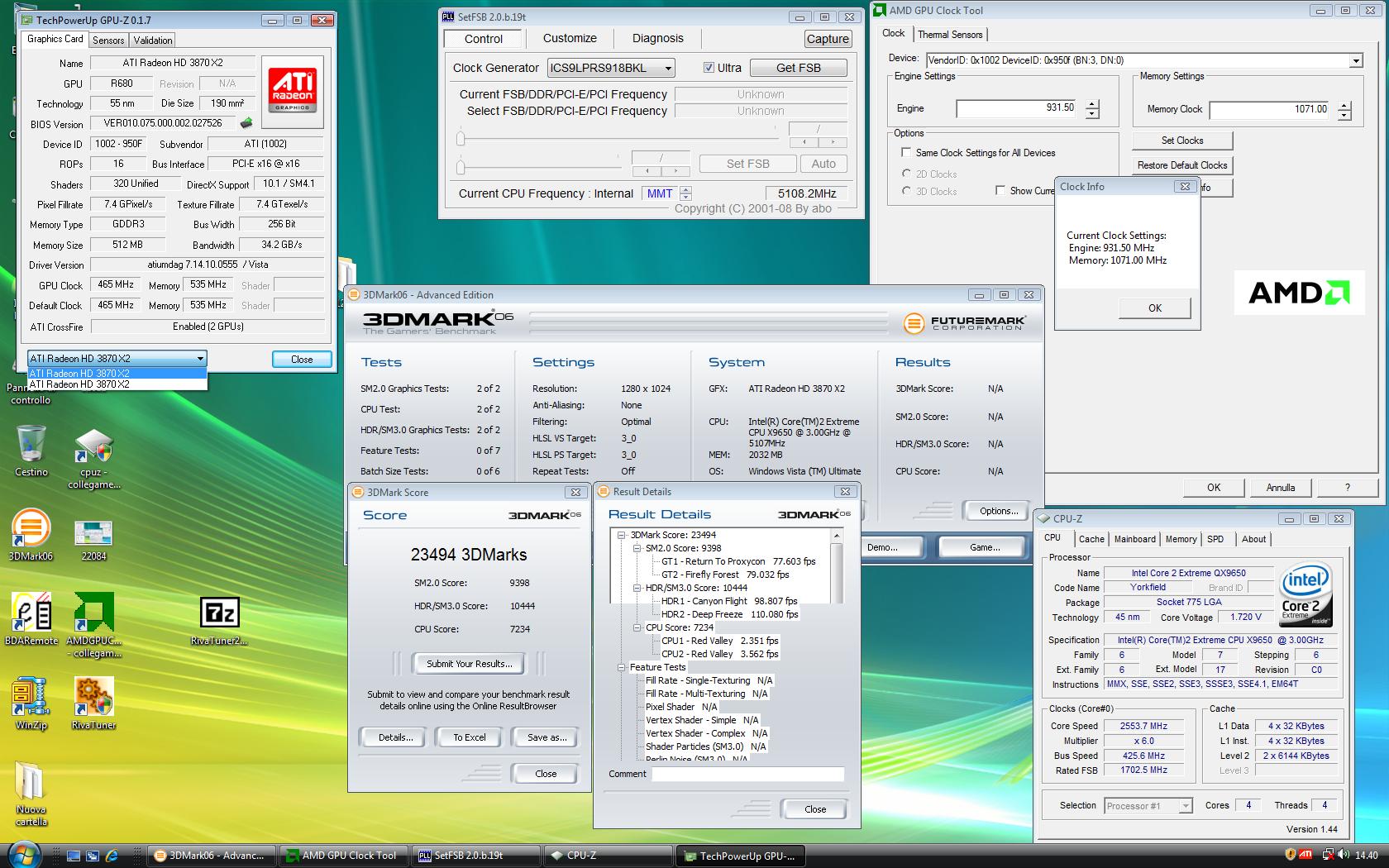
Task: Toggle the Show Current checkbox
Action: pyautogui.click(x=1000, y=190)
